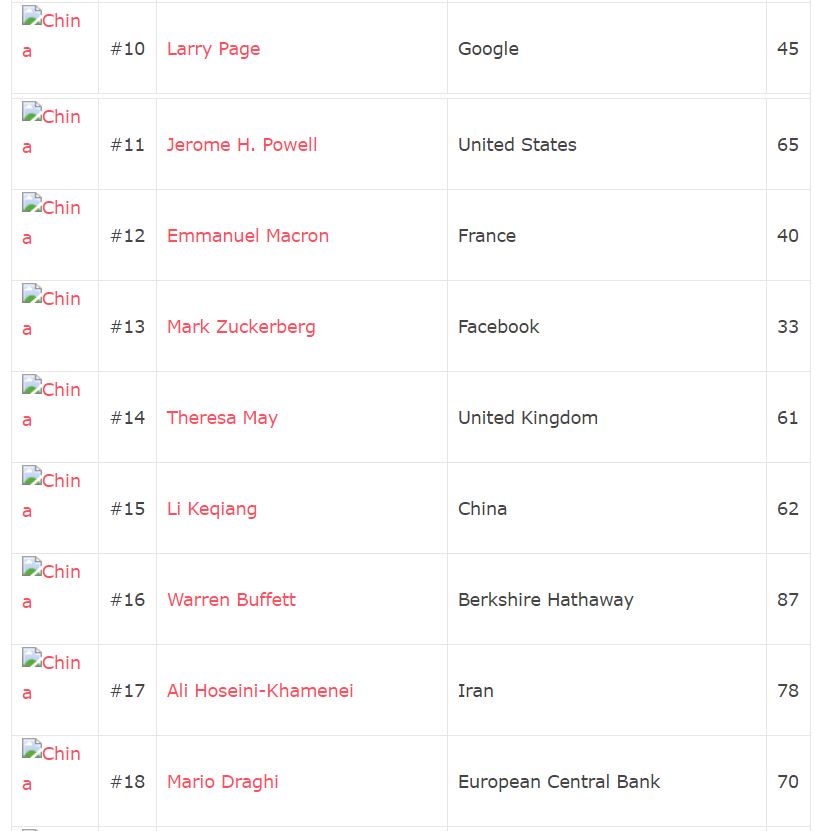Open the Larry Page link
This screenshot has width=831, height=831.
pyautogui.click(x=213, y=49)
